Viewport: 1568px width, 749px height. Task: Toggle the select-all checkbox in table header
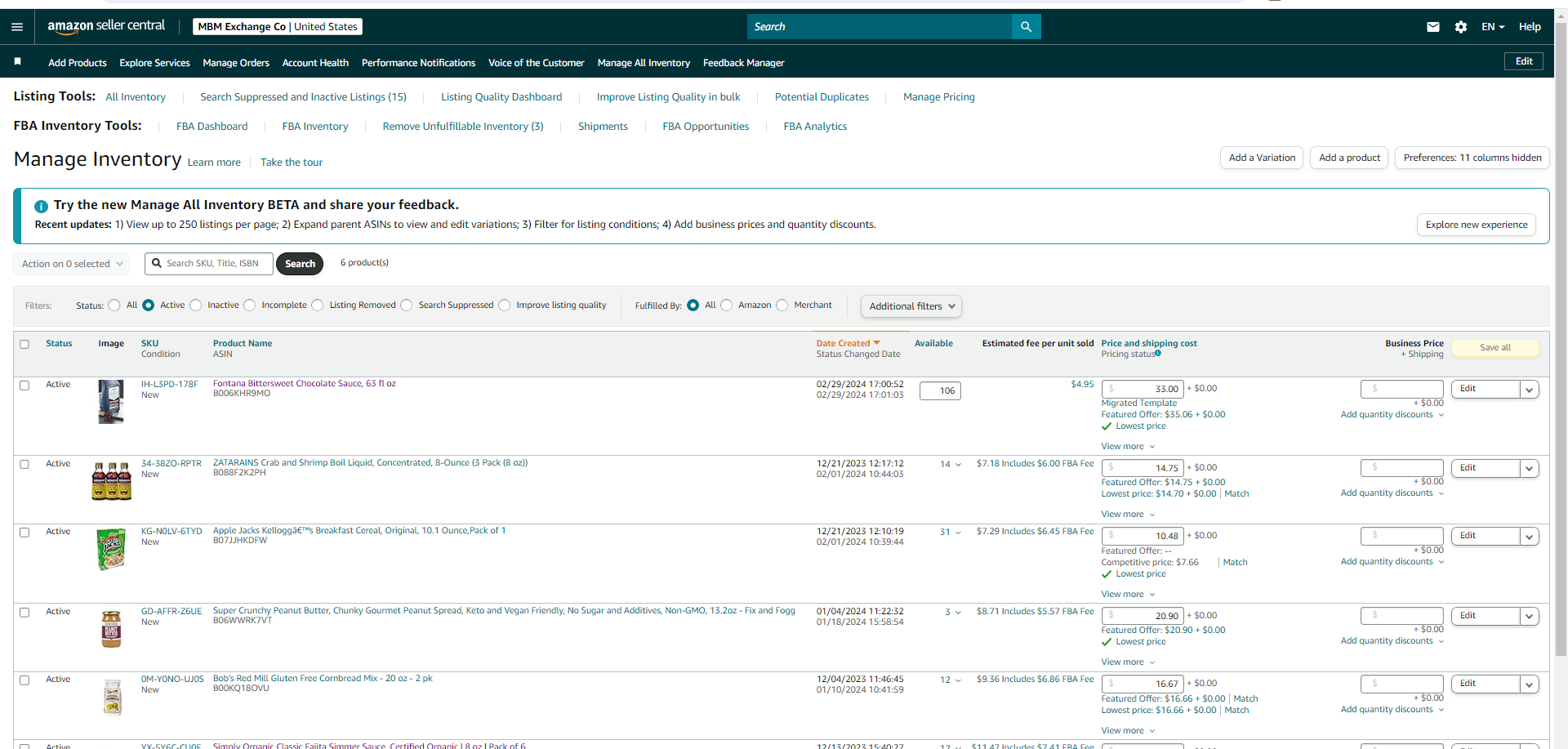(x=24, y=344)
